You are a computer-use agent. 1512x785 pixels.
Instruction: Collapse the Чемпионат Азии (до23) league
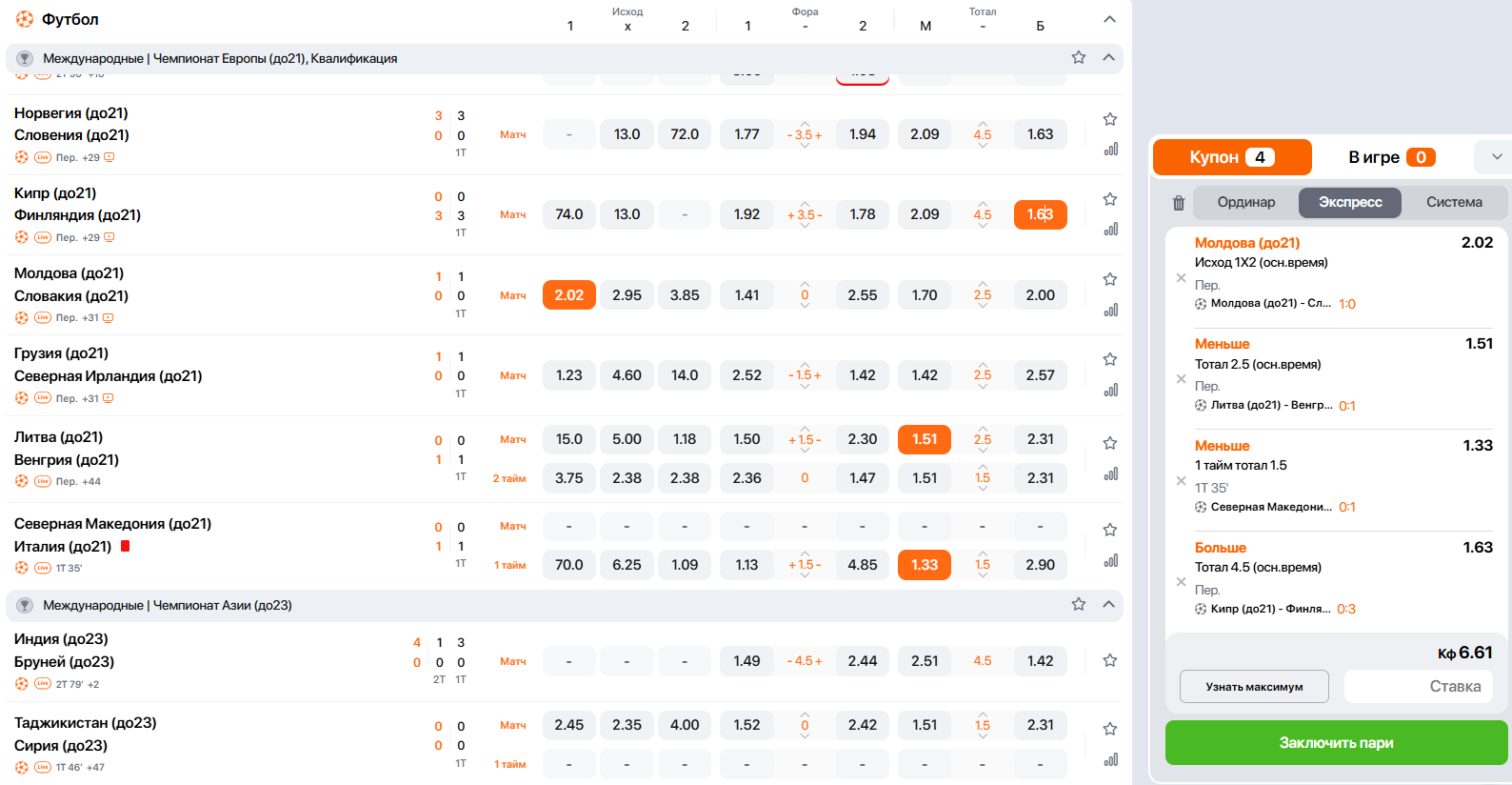tap(1108, 605)
